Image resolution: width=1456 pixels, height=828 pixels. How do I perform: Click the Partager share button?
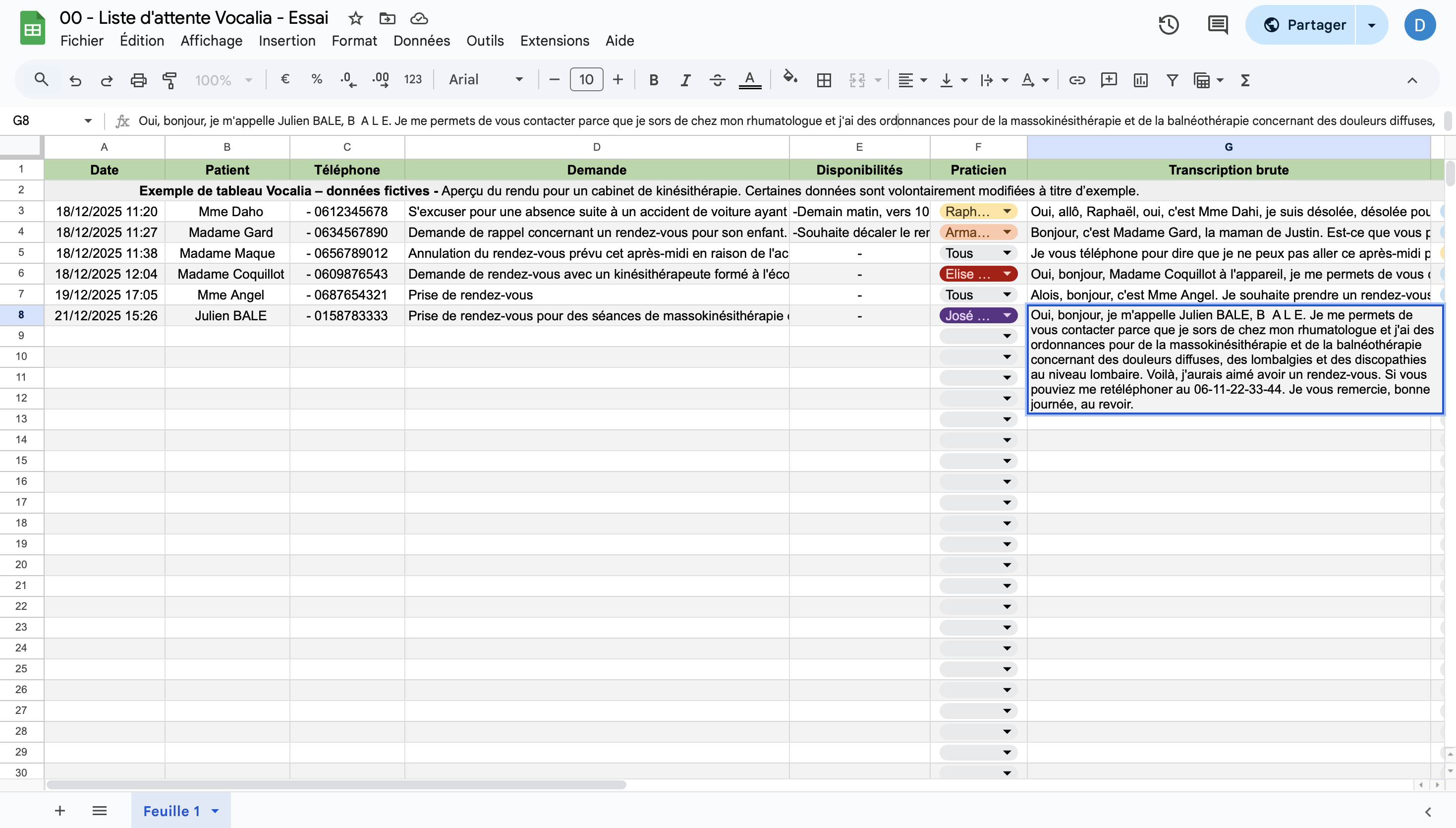coord(1301,25)
